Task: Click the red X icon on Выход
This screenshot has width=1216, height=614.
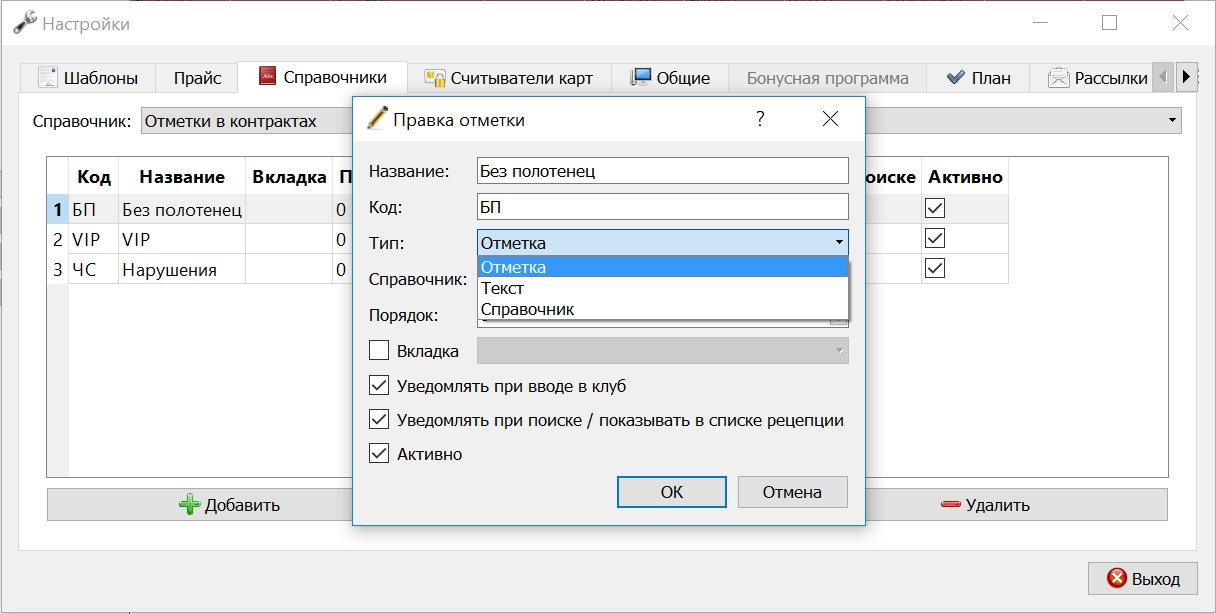Action: [x=1116, y=578]
